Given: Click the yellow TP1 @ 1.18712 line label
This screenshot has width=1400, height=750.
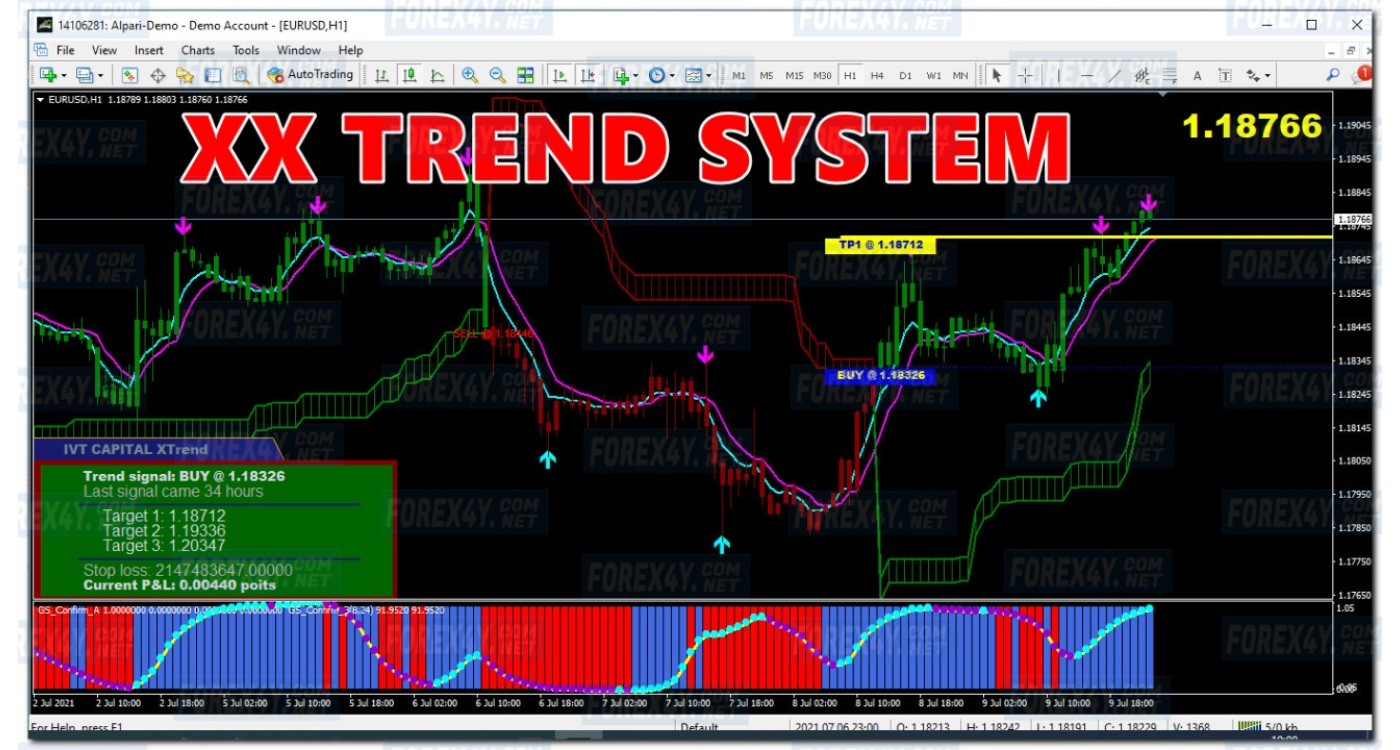Looking at the screenshot, I should (880, 245).
